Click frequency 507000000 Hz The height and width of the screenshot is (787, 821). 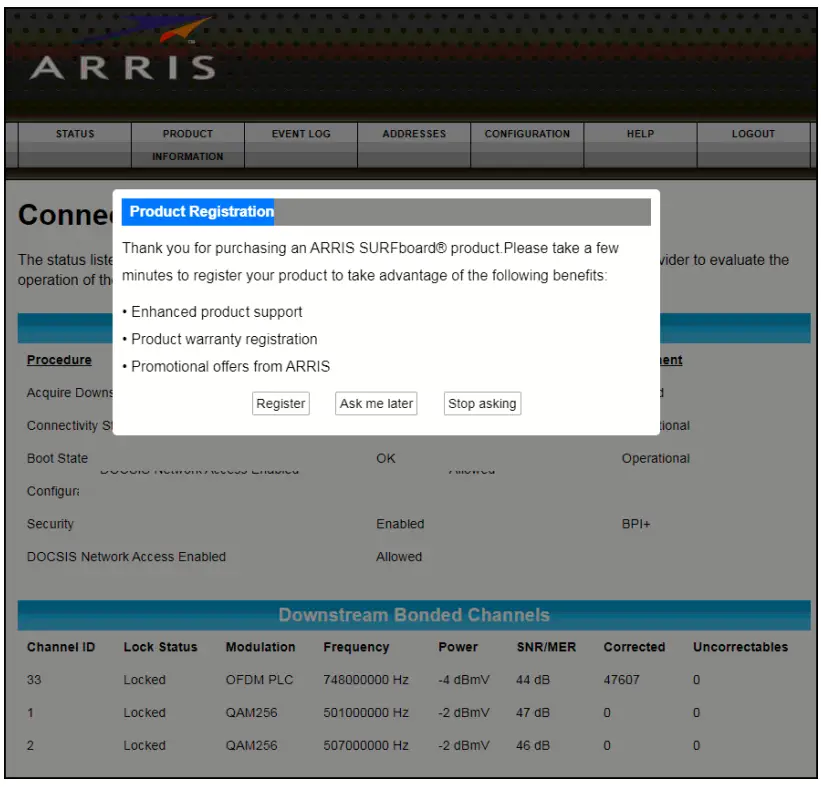click(x=365, y=746)
